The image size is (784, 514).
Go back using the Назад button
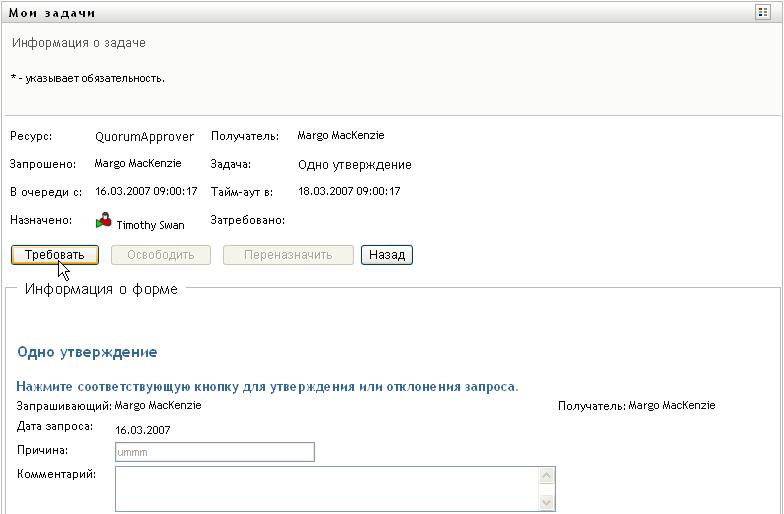coord(386,255)
